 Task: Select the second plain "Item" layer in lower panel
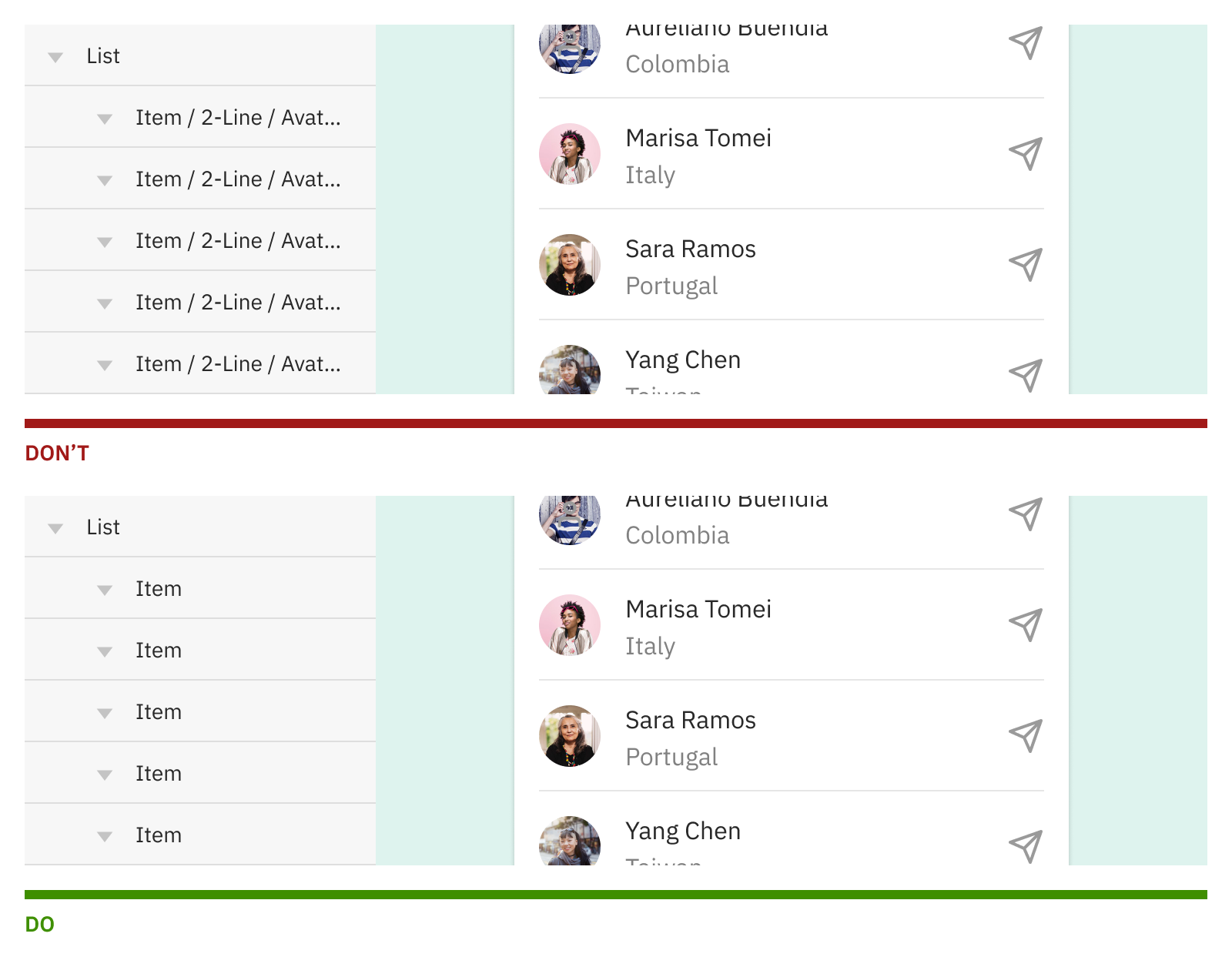click(159, 651)
